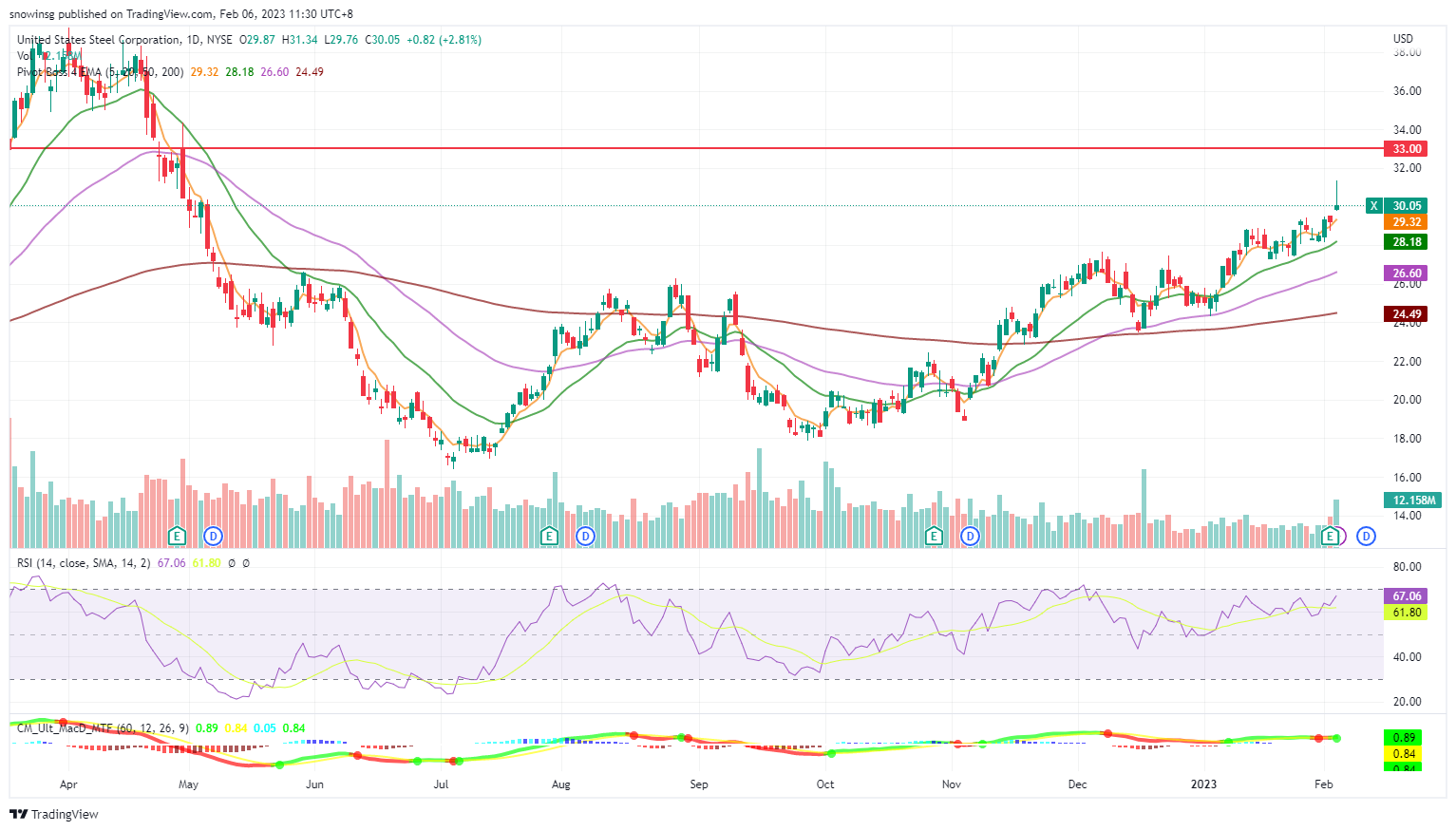Select the CM_Ult_MacD_MTF indicator legend
1456x831 pixels.
(x=103, y=728)
